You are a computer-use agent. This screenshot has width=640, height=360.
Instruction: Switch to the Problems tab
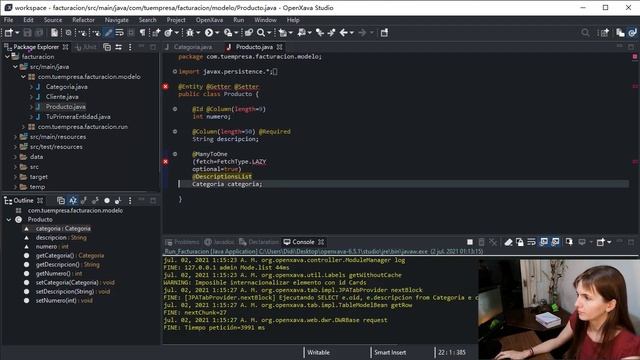click(182, 242)
